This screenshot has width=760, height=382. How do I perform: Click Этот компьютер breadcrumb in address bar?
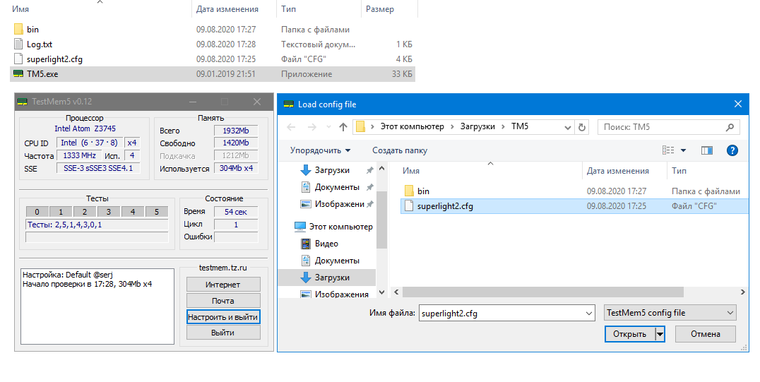click(412, 127)
